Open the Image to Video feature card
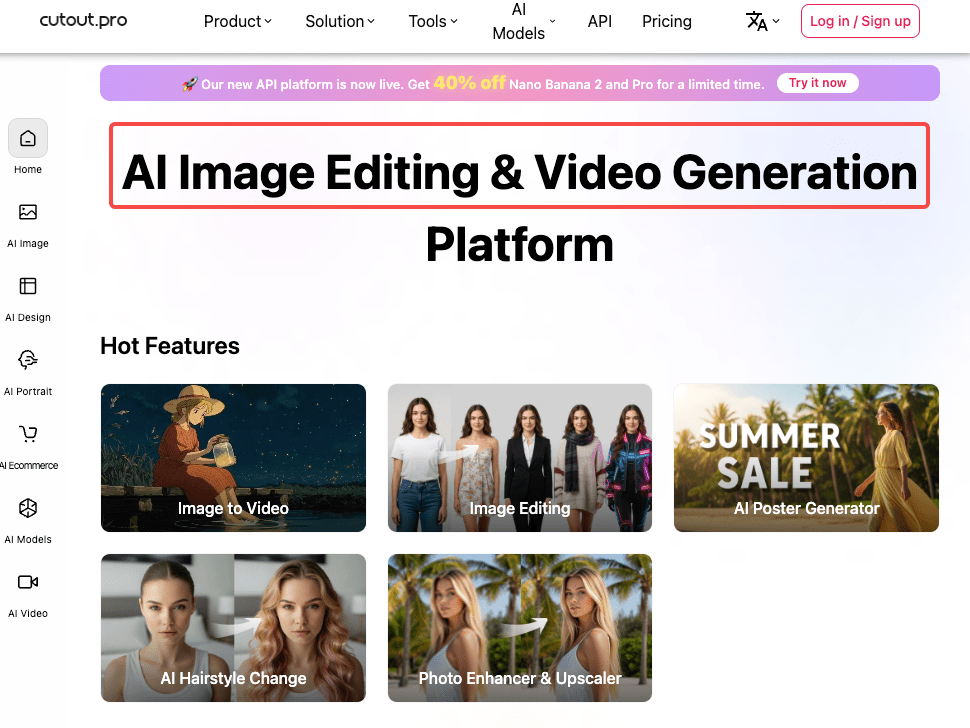Screen dimensions: 970x728 pyautogui.click(x=233, y=458)
